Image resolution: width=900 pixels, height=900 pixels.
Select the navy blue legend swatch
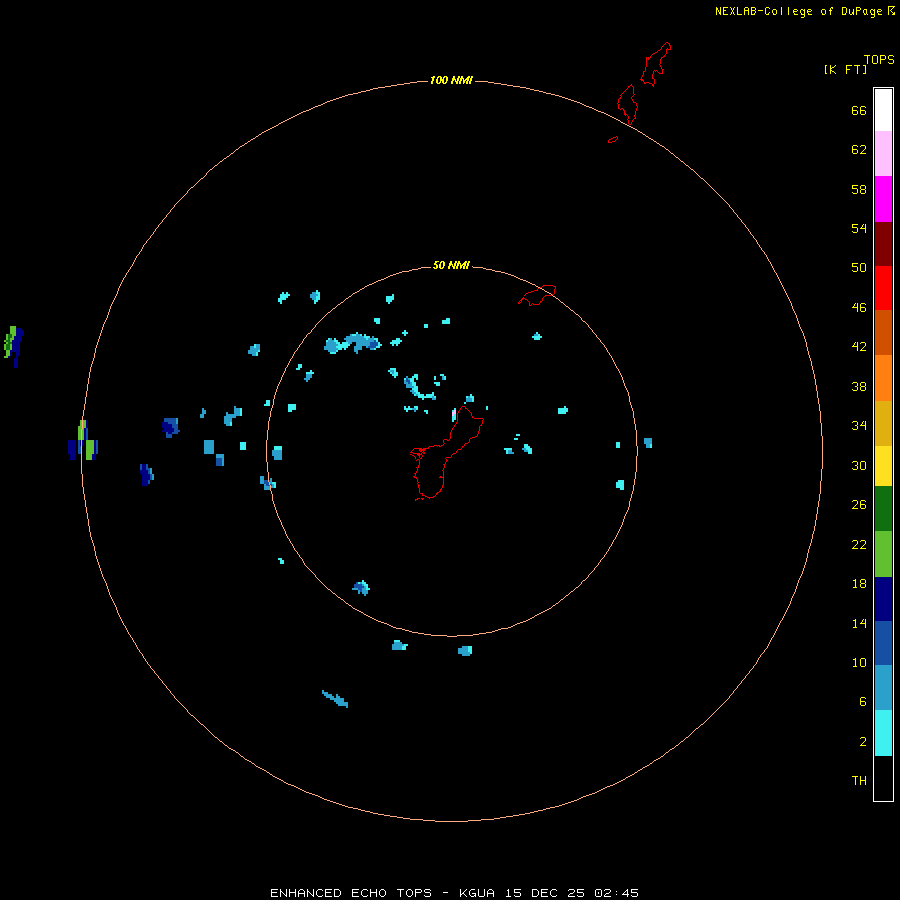(x=883, y=599)
